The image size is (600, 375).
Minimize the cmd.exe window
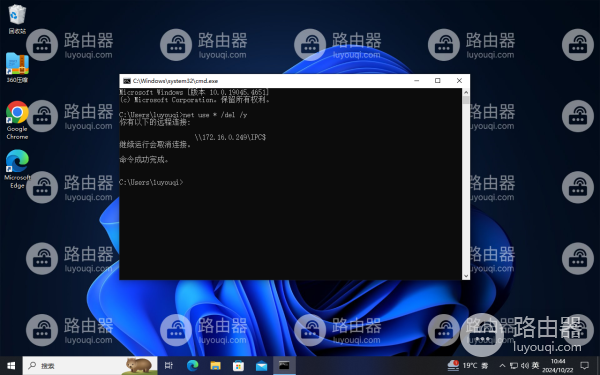click(x=417, y=81)
